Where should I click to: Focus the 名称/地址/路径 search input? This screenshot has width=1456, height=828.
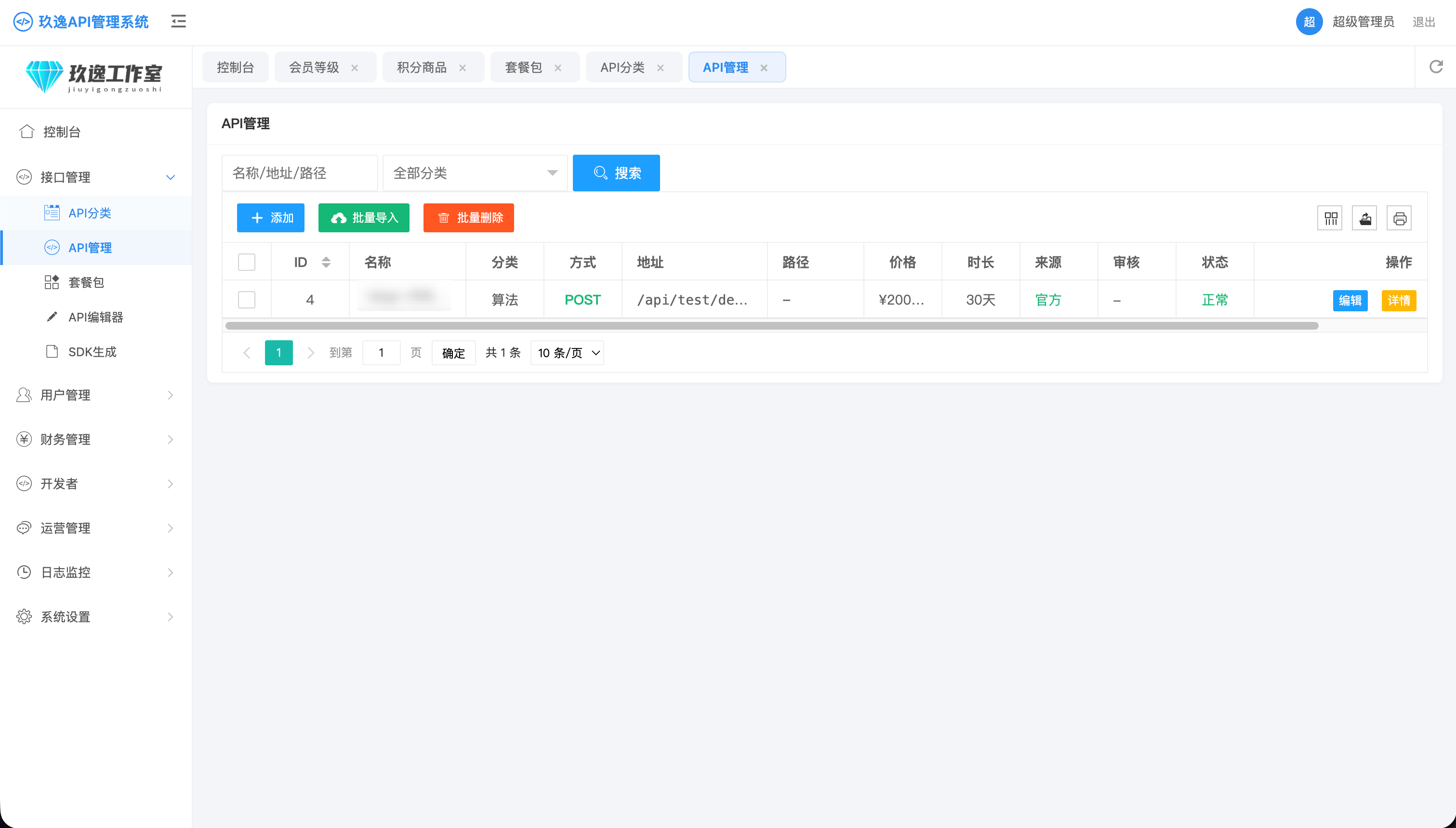[x=300, y=173]
